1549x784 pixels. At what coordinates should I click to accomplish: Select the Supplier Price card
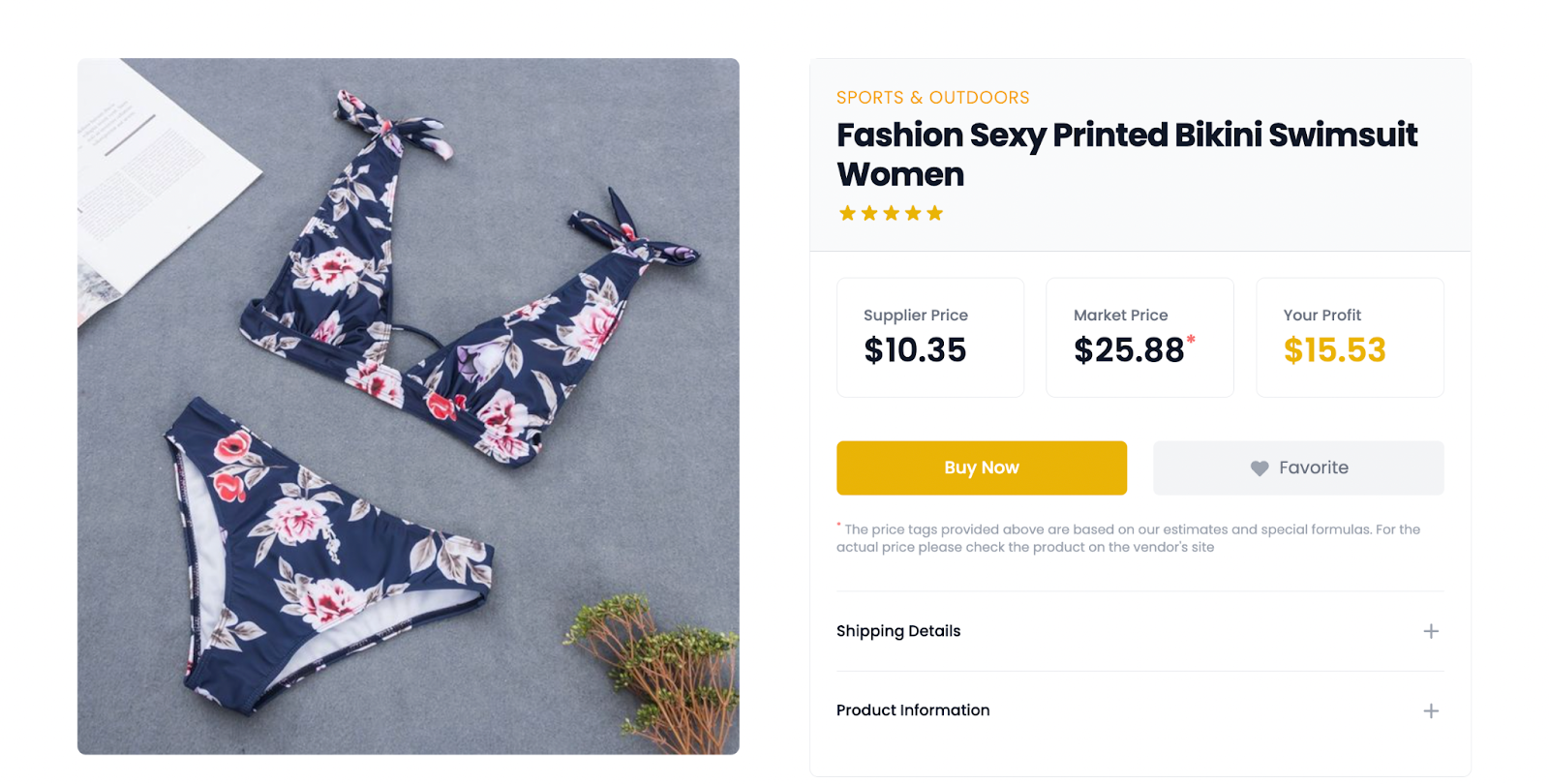point(929,337)
